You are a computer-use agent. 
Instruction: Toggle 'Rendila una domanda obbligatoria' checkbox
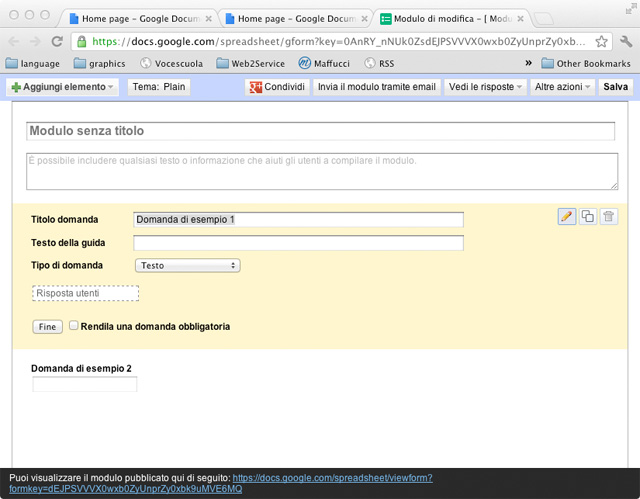(x=73, y=326)
